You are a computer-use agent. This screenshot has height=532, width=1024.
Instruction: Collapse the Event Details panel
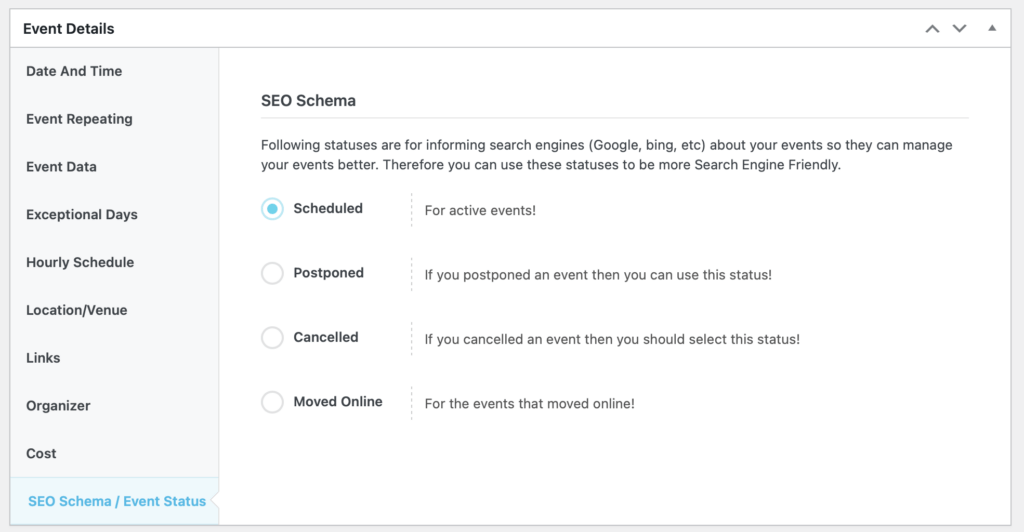[x=992, y=29]
